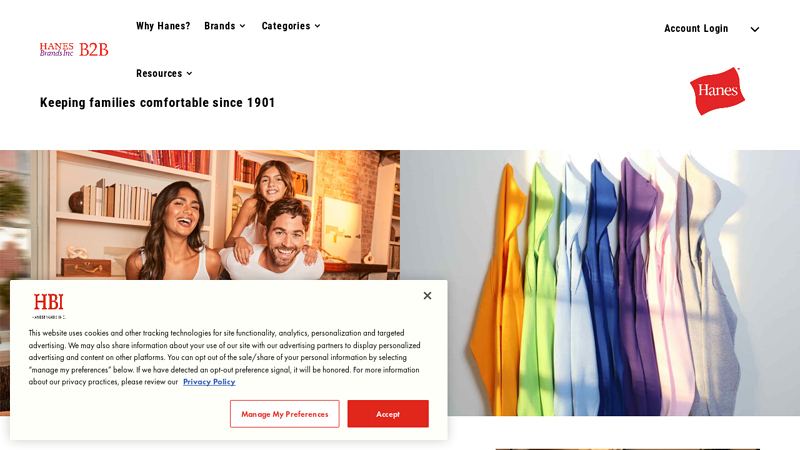Close the cookie consent banner
The height and width of the screenshot is (450, 800).
(427, 295)
